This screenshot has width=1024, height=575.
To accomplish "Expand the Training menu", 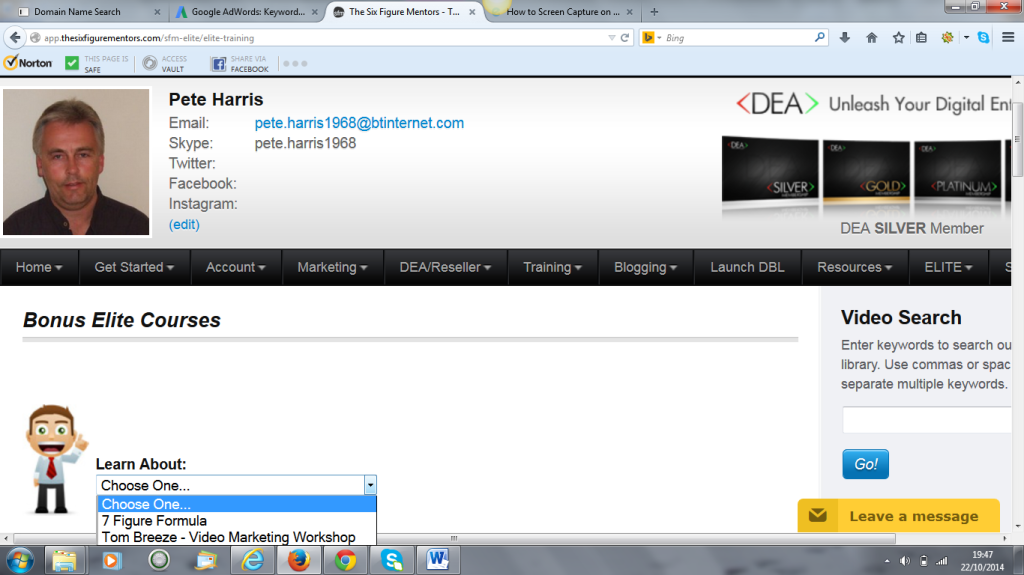I will [x=552, y=267].
